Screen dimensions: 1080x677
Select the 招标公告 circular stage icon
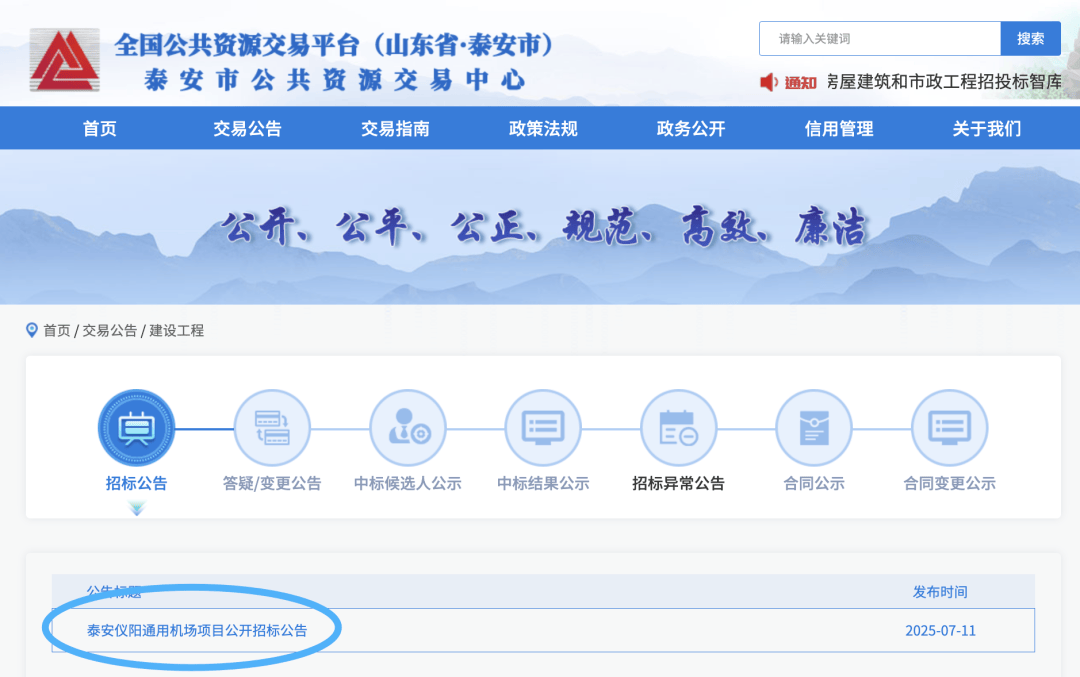point(136,426)
